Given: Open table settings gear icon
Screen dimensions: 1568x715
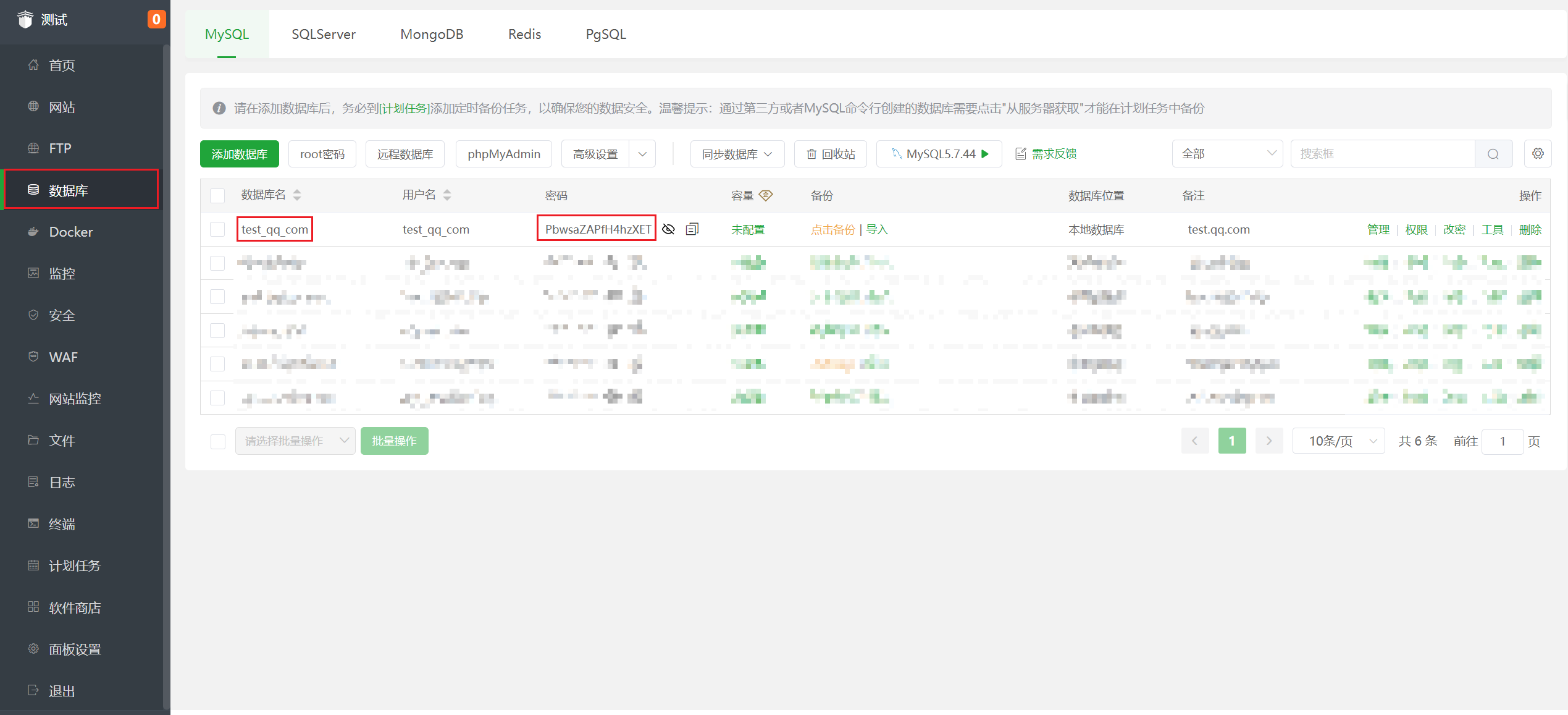Looking at the screenshot, I should pyautogui.click(x=1537, y=154).
